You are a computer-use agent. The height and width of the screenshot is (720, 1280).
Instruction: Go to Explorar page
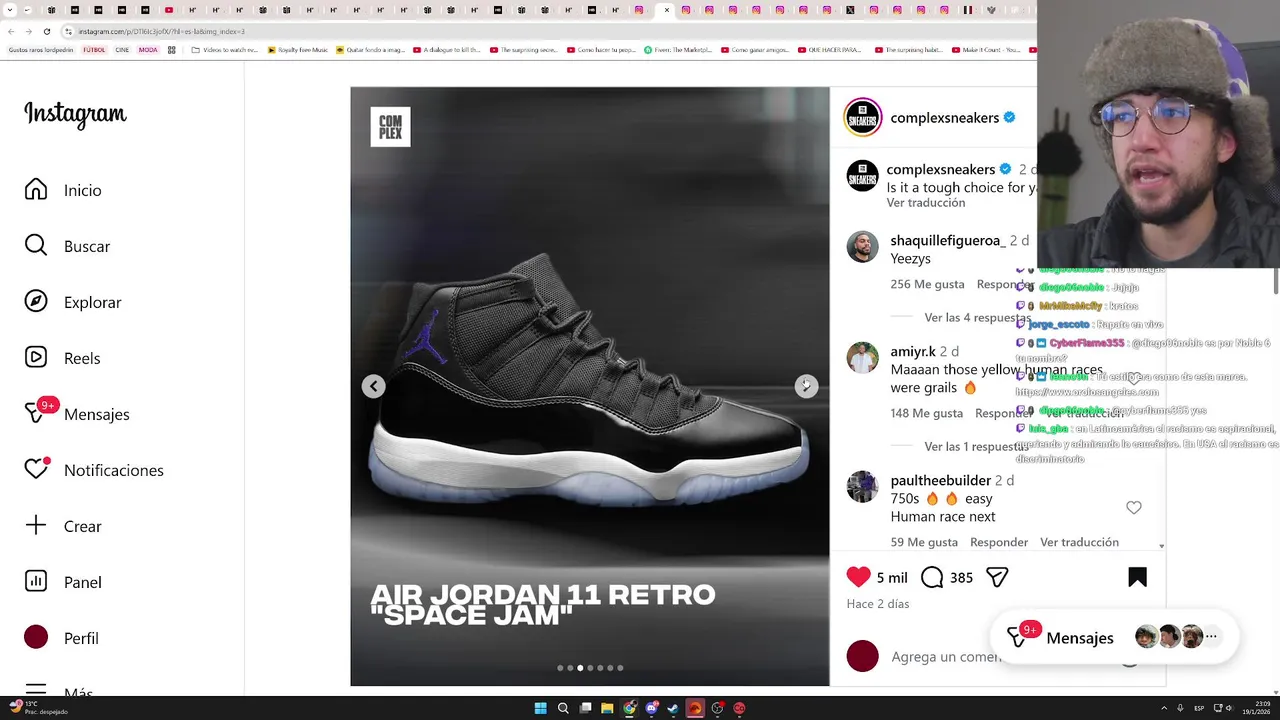pyautogui.click(x=73, y=302)
